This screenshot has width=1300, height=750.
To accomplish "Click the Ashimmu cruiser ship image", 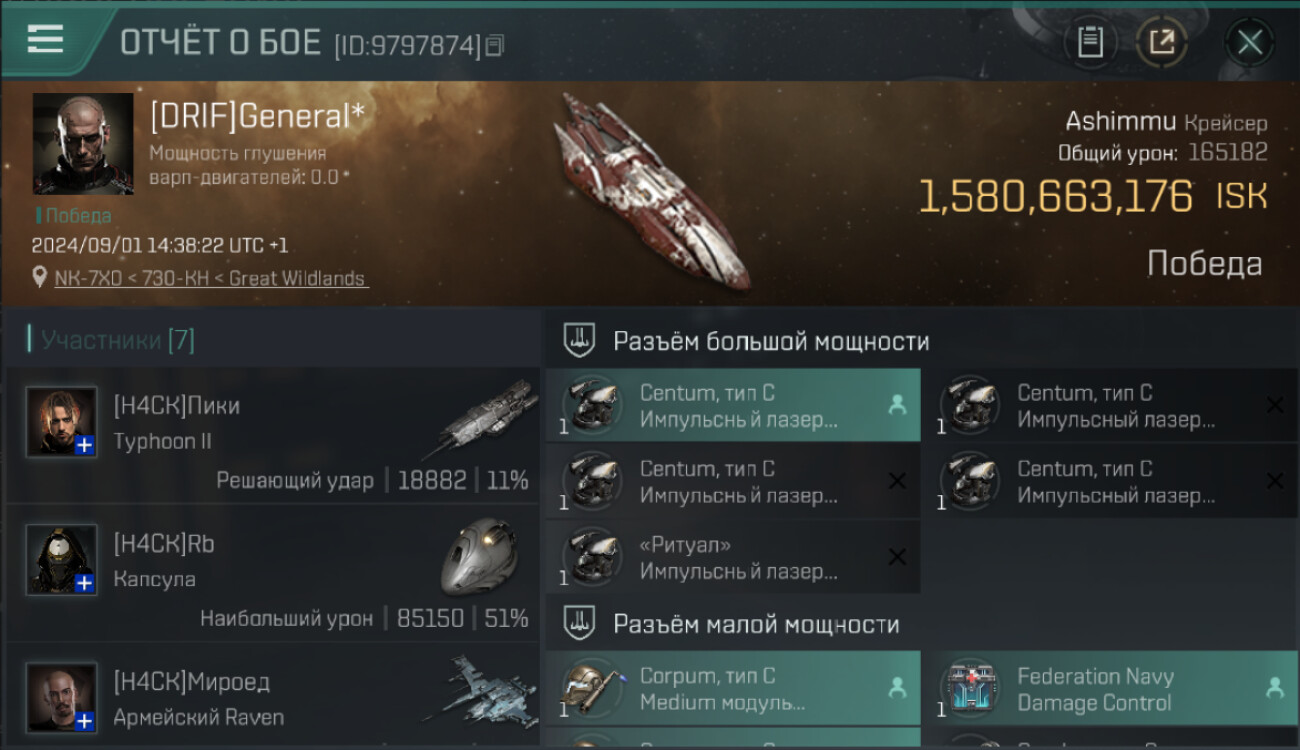I will (652, 190).
